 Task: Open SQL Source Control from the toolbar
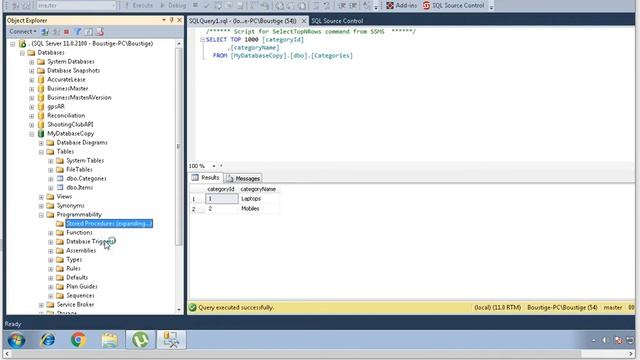click(x=453, y=5)
